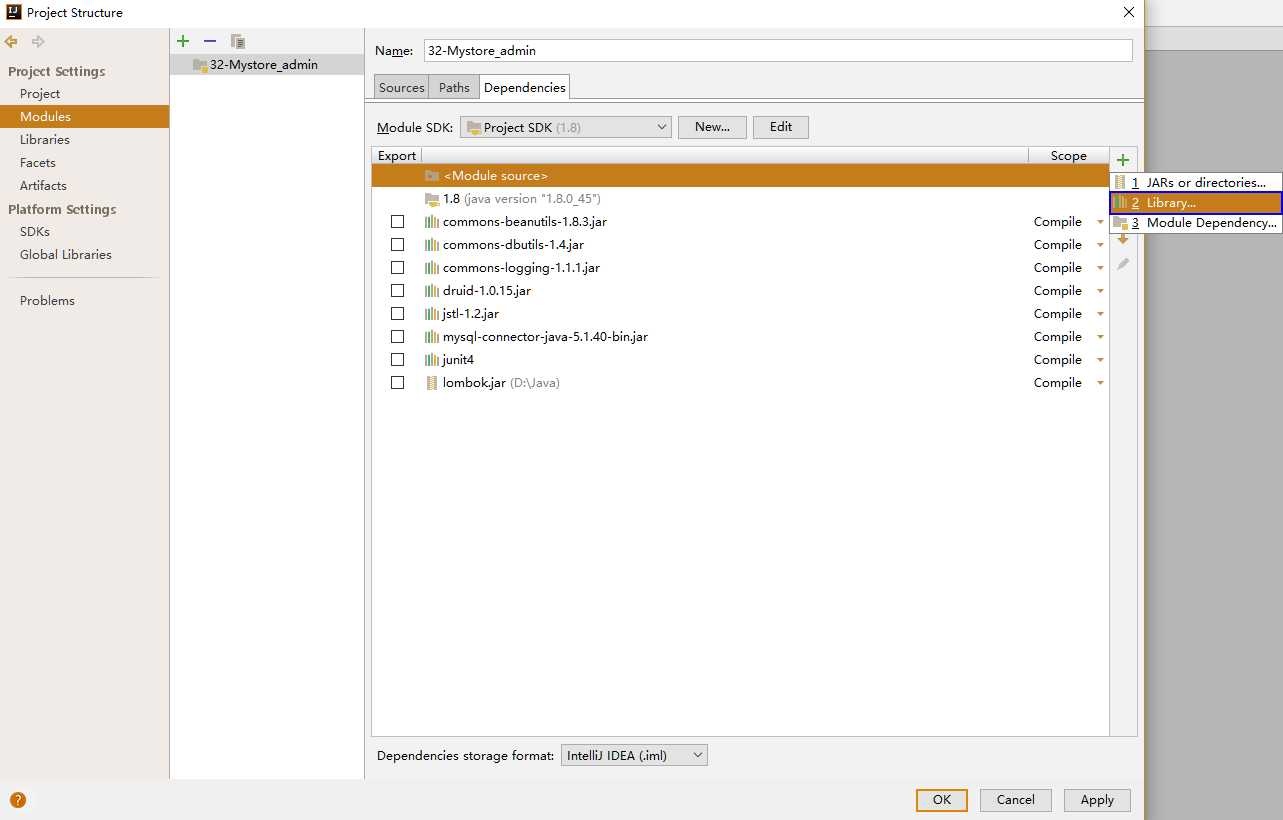1283x820 pixels.
Task: Select Modules in the sidebar
Action: 84,117
